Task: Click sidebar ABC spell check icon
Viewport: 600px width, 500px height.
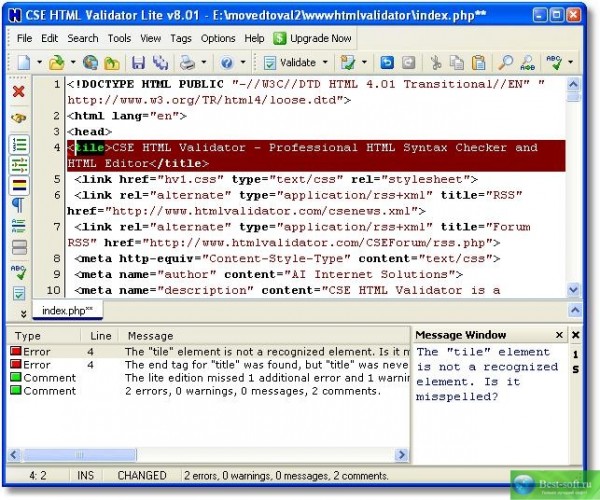Action: [x=19, y=272]
